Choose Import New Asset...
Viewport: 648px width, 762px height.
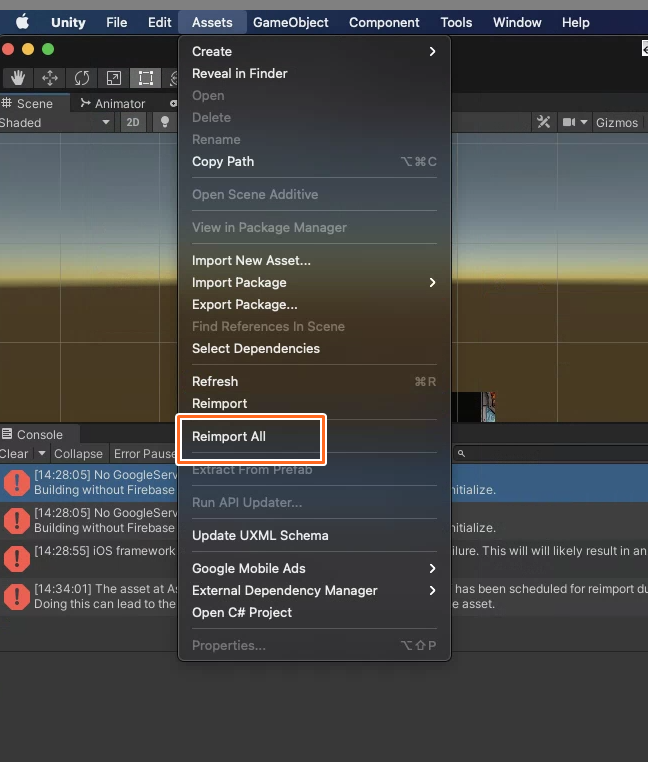coord(314,260)
